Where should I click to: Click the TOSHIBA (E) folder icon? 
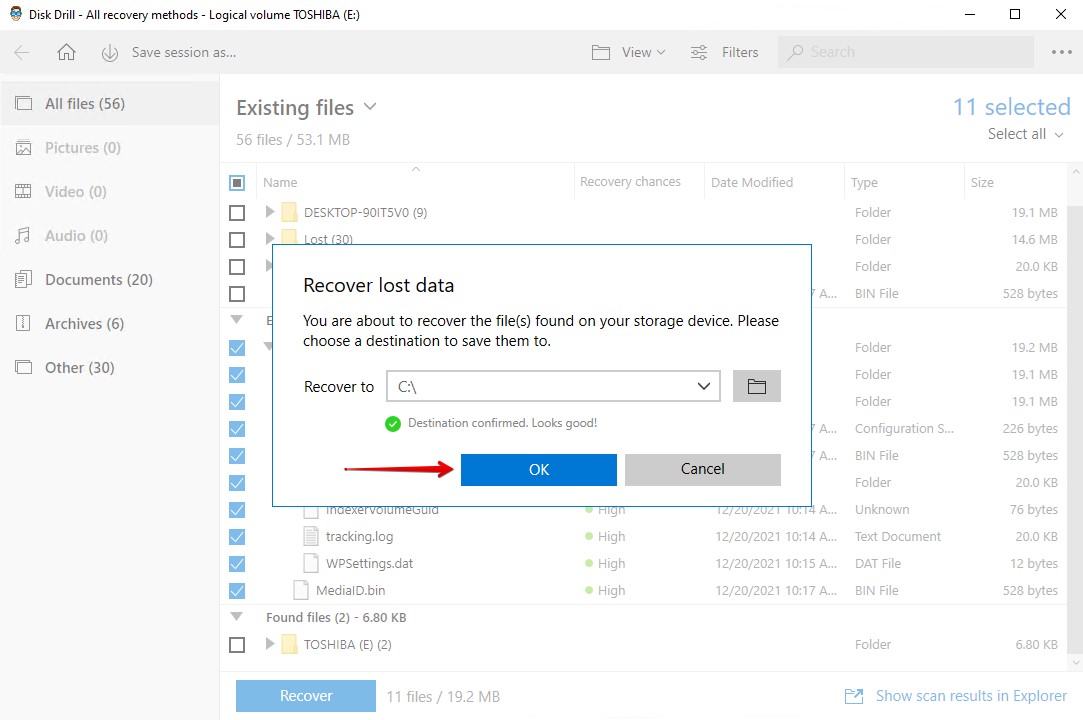coord(289,644)
